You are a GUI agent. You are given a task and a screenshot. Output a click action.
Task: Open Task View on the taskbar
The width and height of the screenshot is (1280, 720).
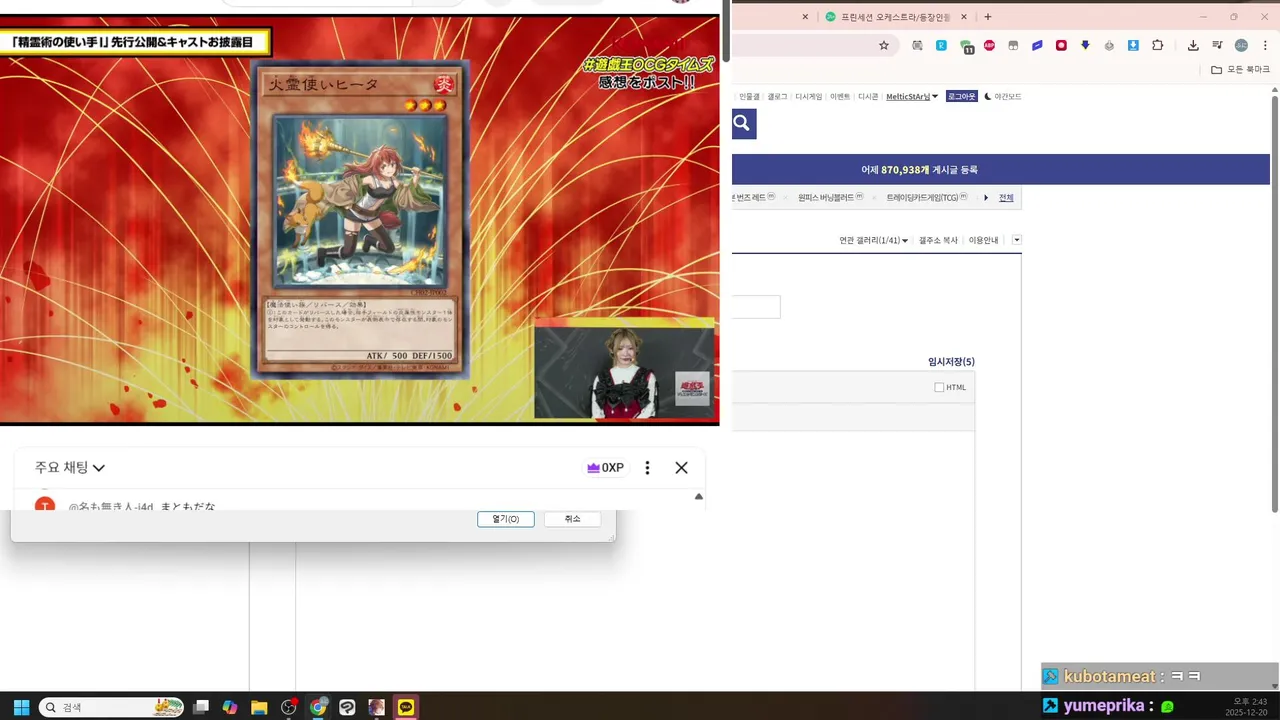(x=201, y=707)
